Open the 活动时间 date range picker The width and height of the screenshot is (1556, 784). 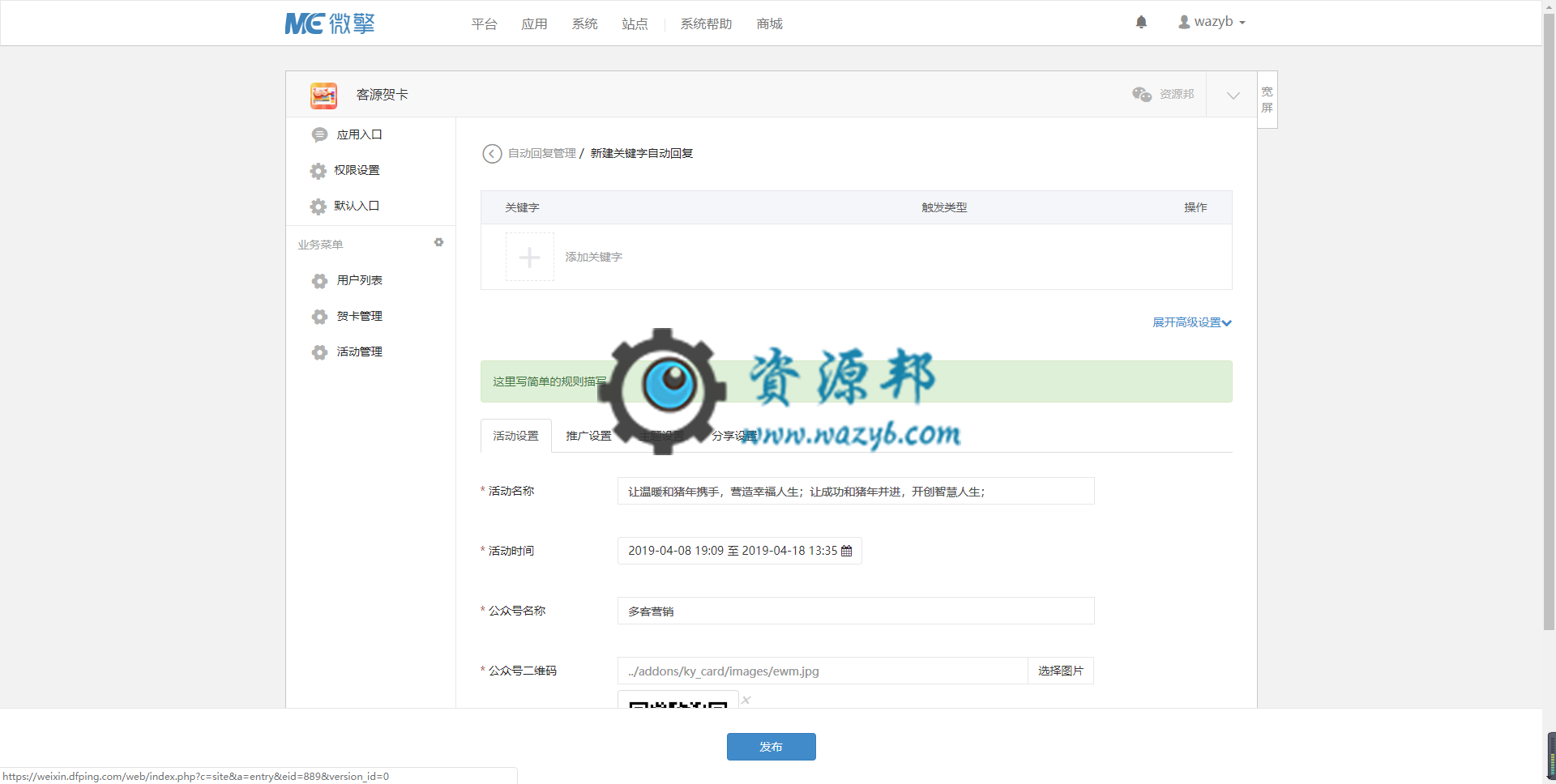(x=739, y=551)
